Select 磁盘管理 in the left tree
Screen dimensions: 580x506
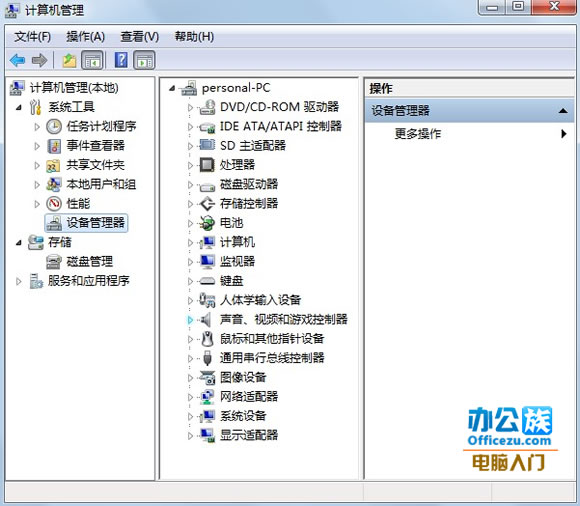pos(90,262)
